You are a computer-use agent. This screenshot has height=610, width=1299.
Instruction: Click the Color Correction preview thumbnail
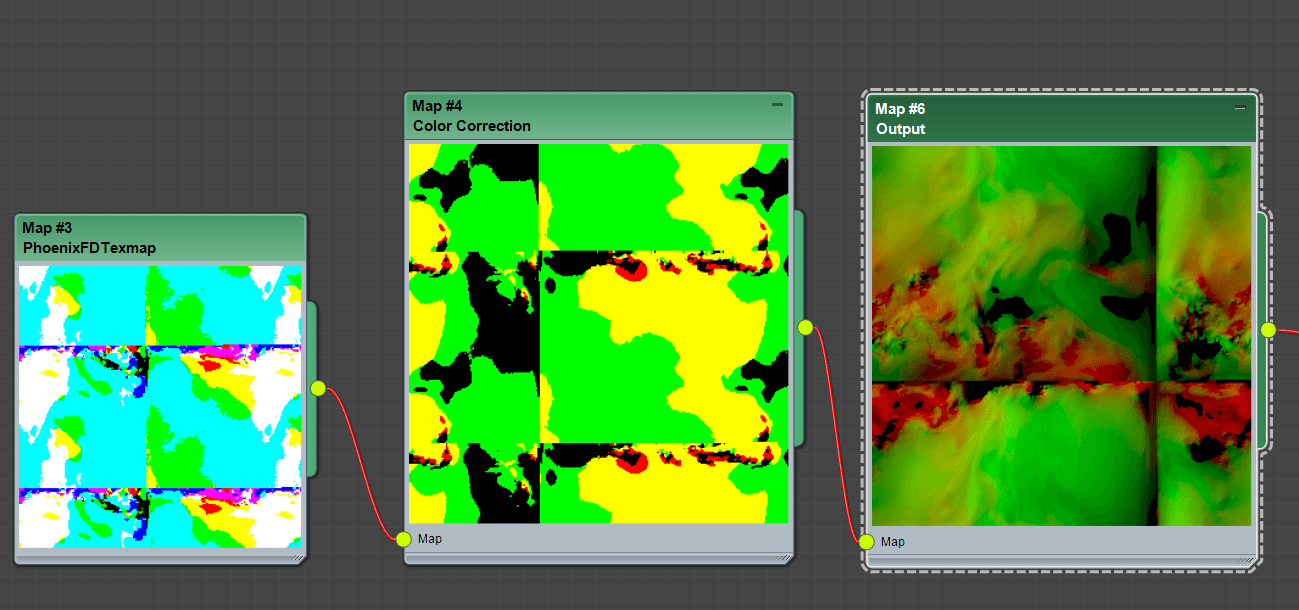click(598, 333)
